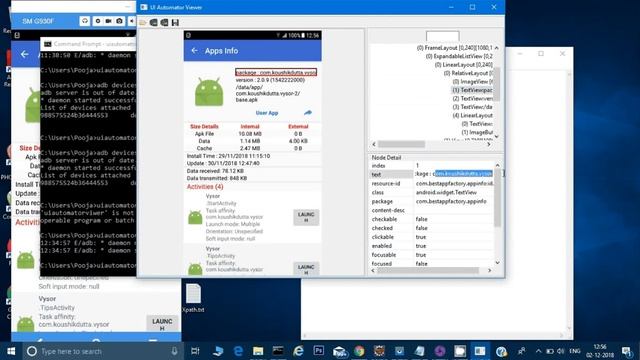Click the Xpath.txt desktop file icon
The height and width of the screenshot is (360, 640).
[193, 298]
